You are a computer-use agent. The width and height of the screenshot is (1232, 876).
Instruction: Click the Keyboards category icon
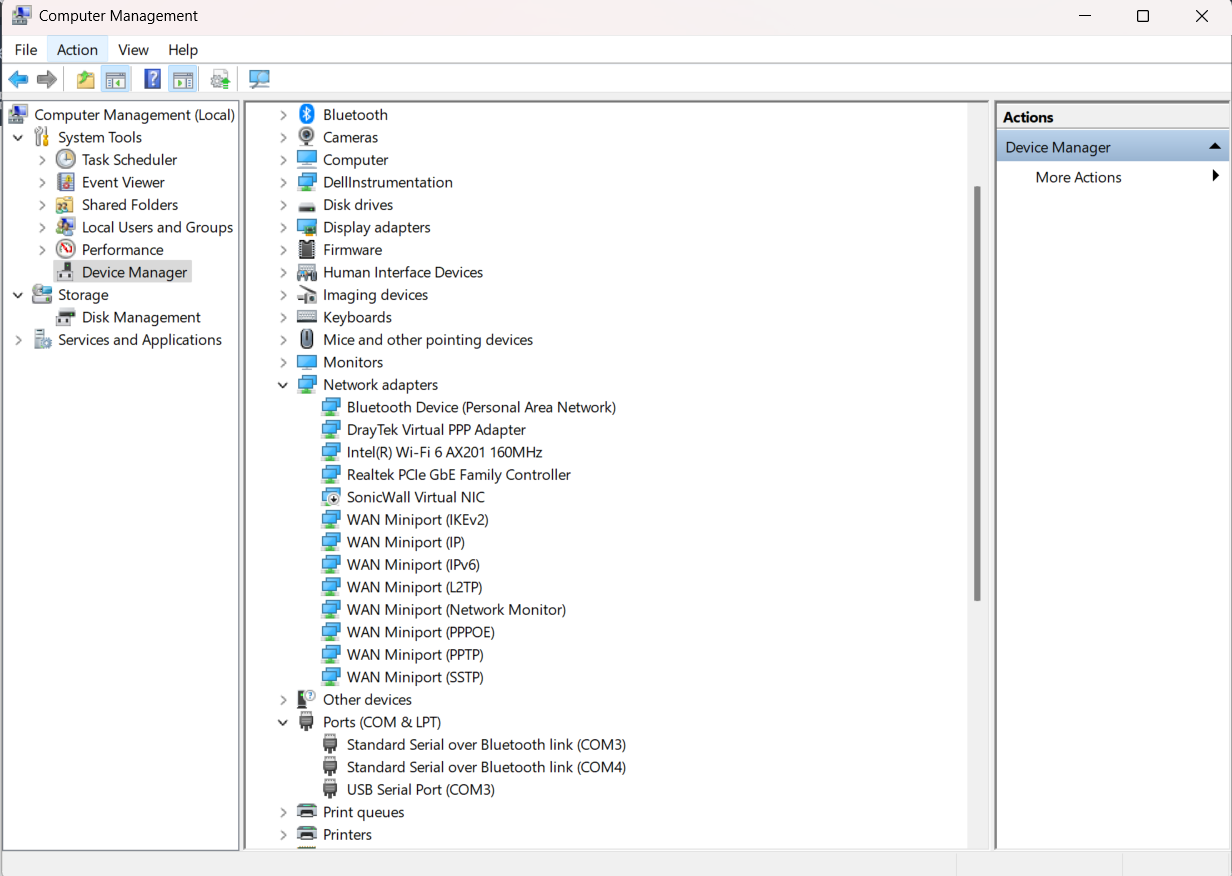click(x=307, y=317)
